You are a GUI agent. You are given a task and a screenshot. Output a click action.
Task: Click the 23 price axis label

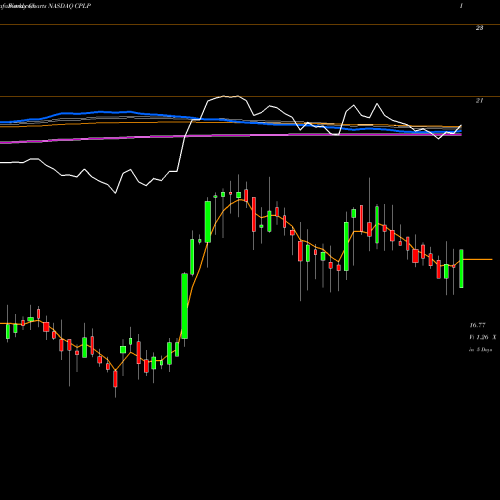pos(479,28)
